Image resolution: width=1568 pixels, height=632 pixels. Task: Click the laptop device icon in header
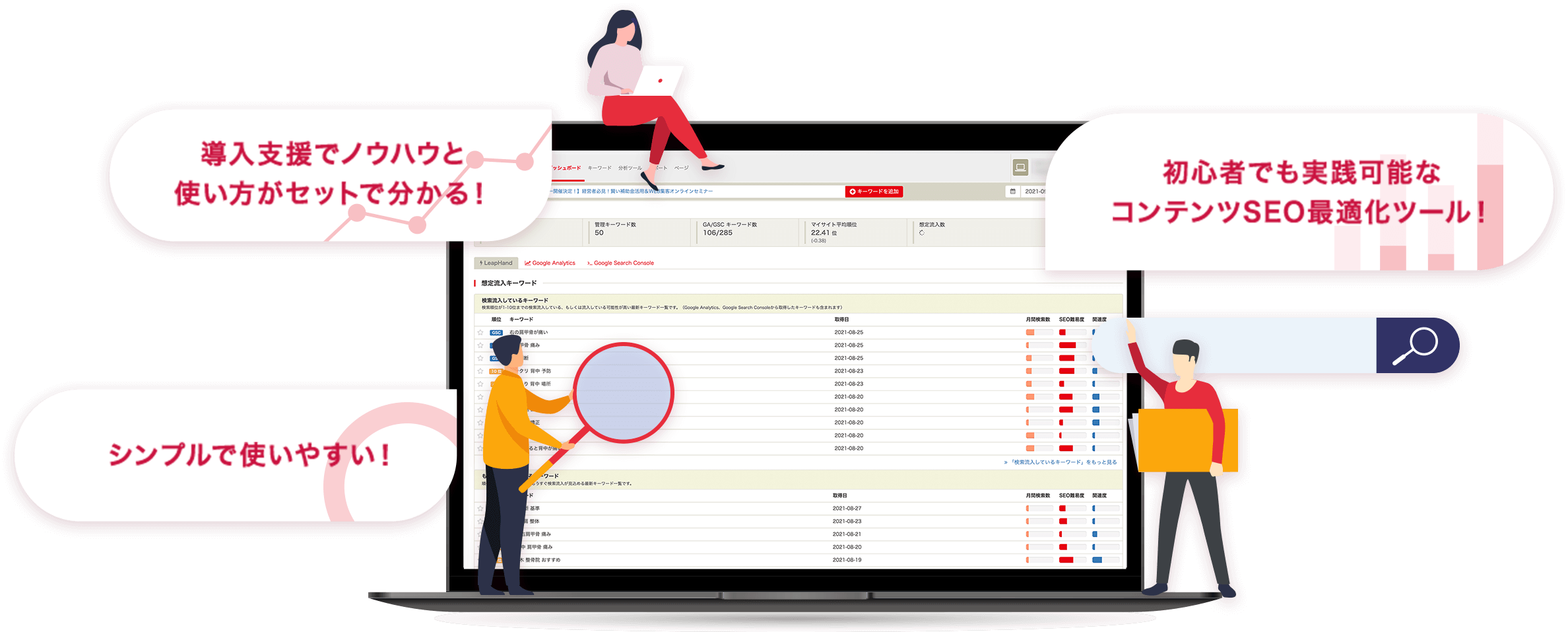click(x=1020, y=167)
